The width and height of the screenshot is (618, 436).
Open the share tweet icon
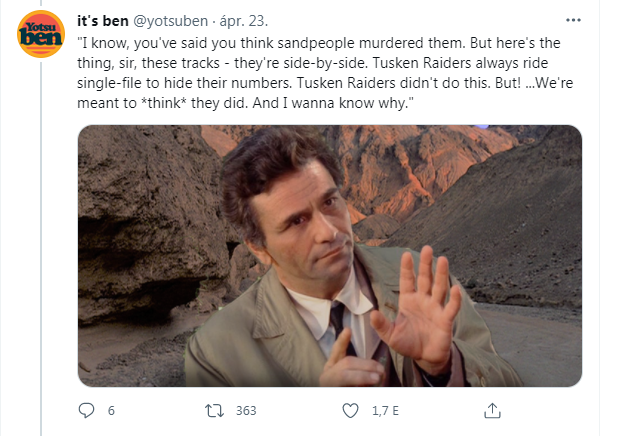click(x=492, y=410)
